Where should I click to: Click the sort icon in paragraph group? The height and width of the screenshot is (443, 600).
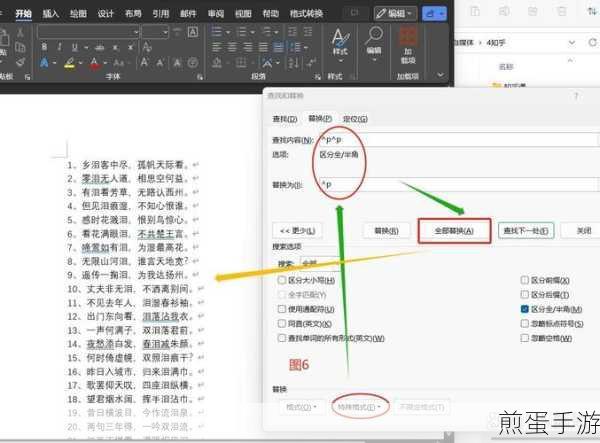tap(293, 63)
